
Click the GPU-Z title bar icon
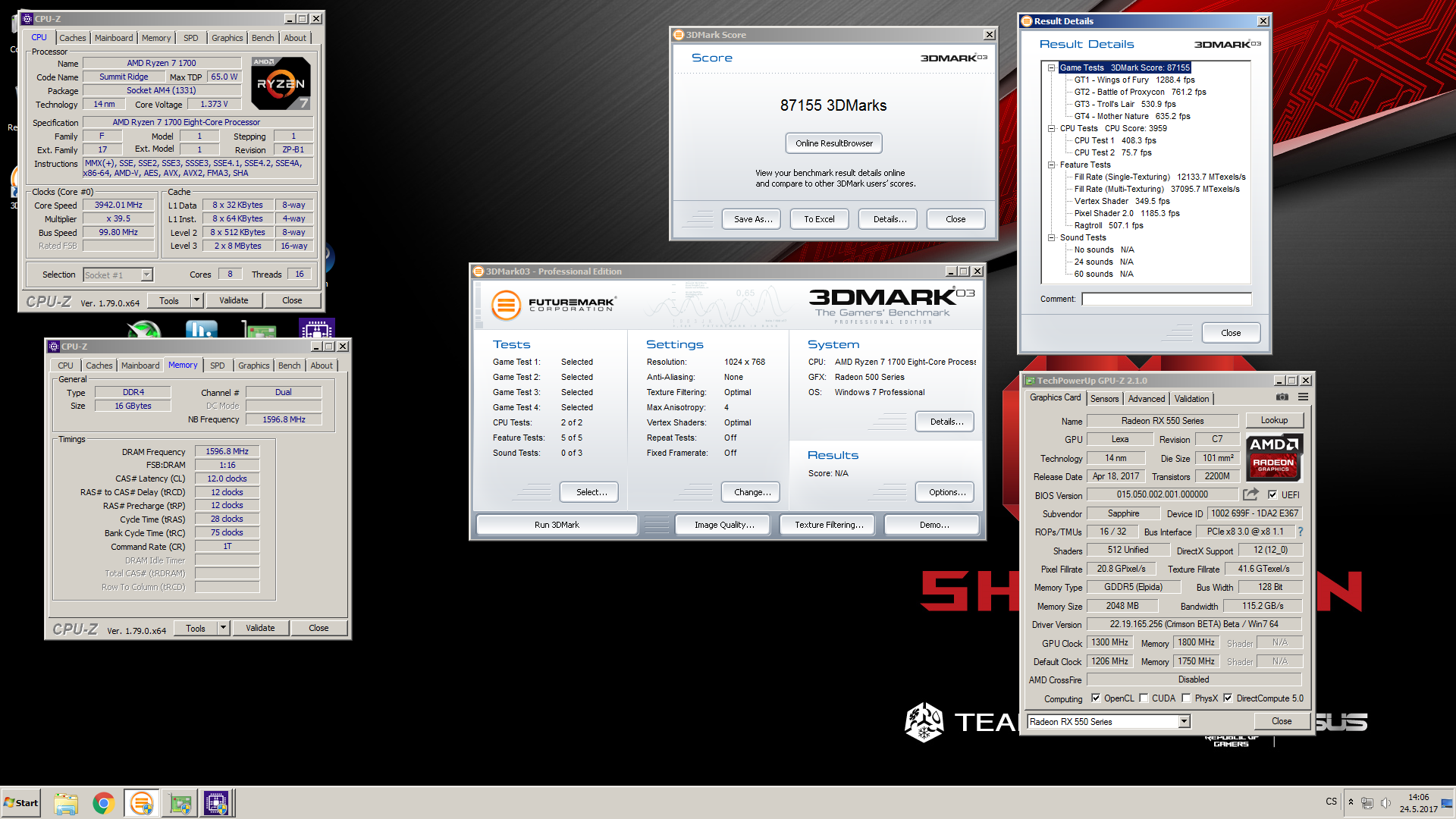pyautogui.click(x=1030, y=381)
